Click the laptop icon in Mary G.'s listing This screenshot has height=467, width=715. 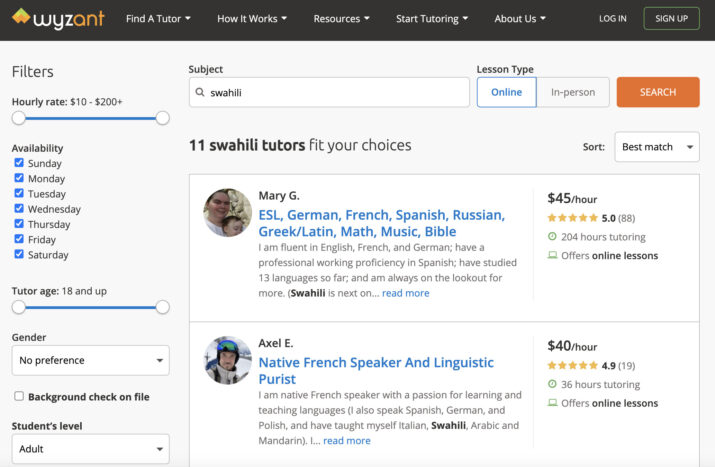point(552,255)
